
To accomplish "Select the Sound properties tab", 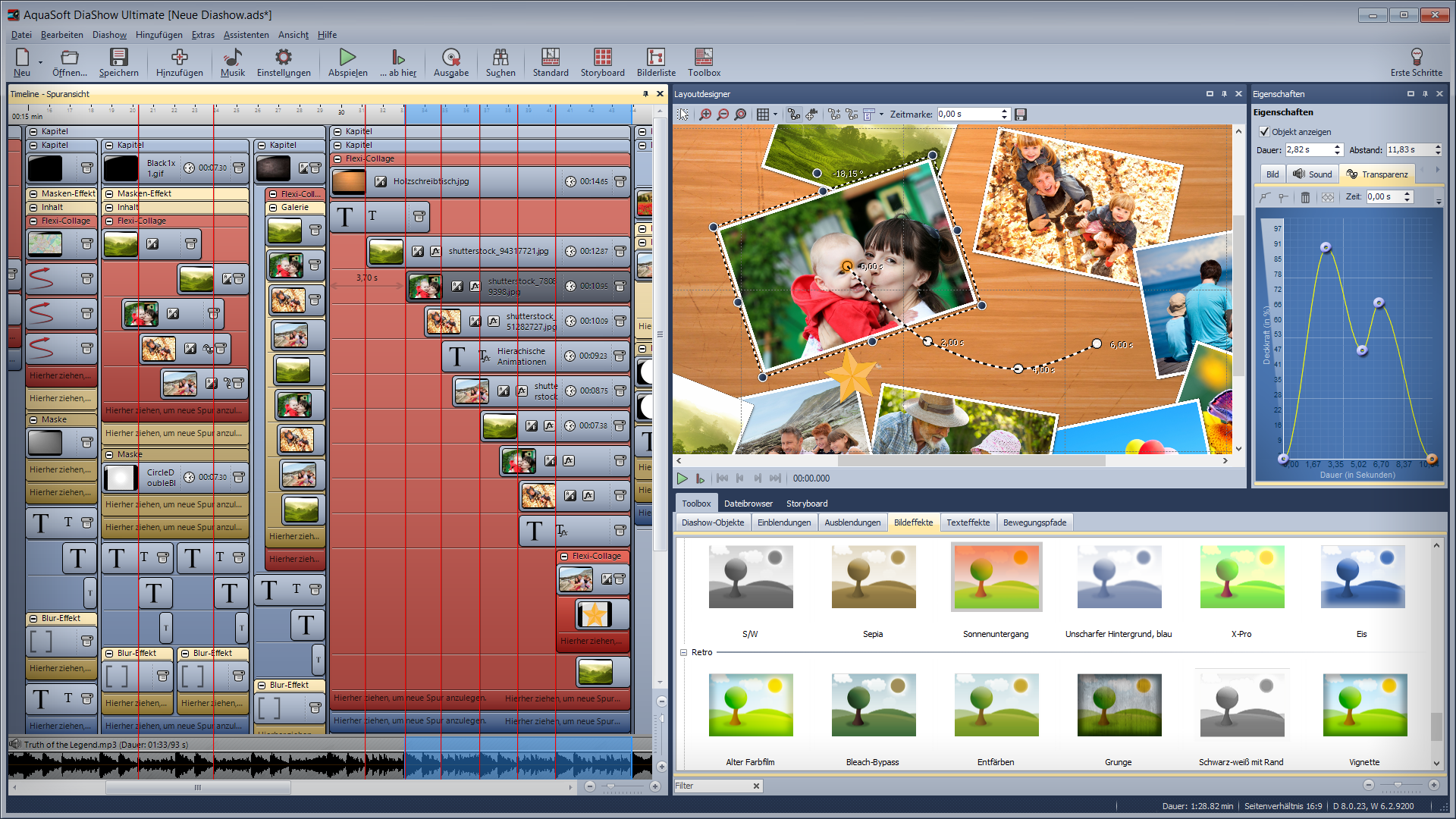I will tap(1312, 174).
